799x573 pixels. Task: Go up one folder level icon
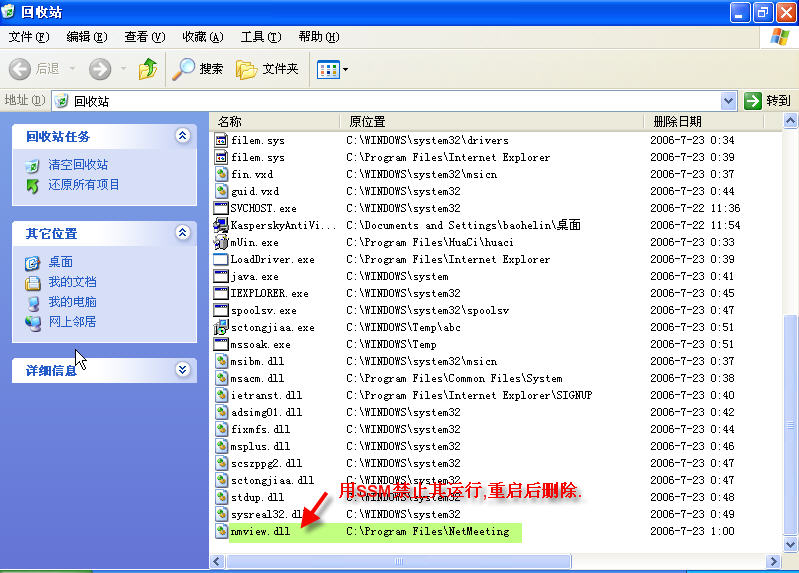[148, 69]
